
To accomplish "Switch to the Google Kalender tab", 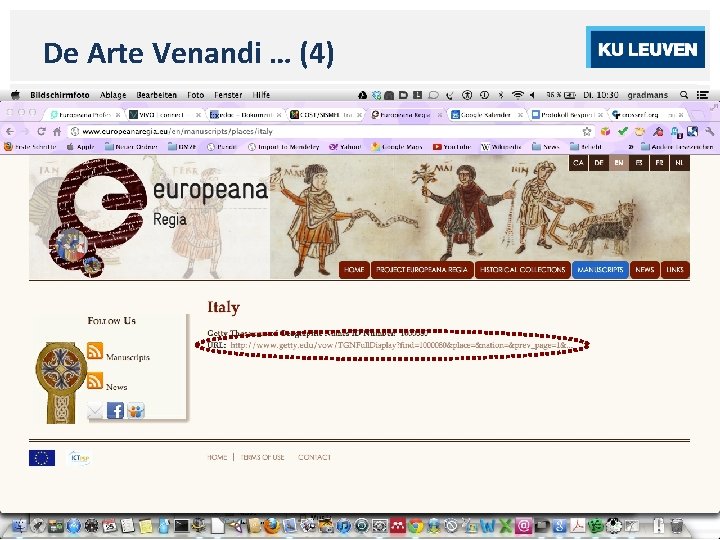I will point(486,115).
